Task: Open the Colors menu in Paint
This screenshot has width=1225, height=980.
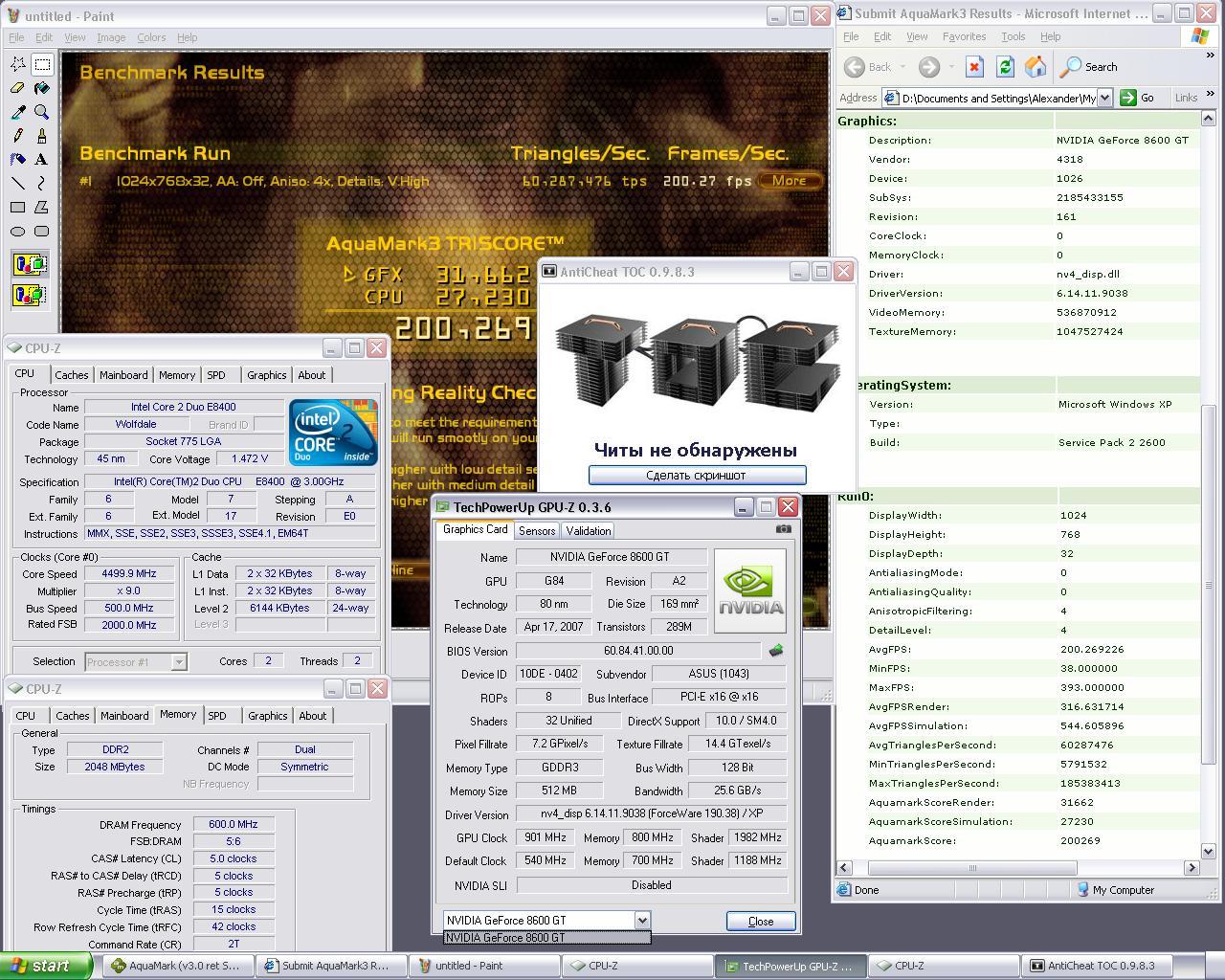Action: click(151, 37)
